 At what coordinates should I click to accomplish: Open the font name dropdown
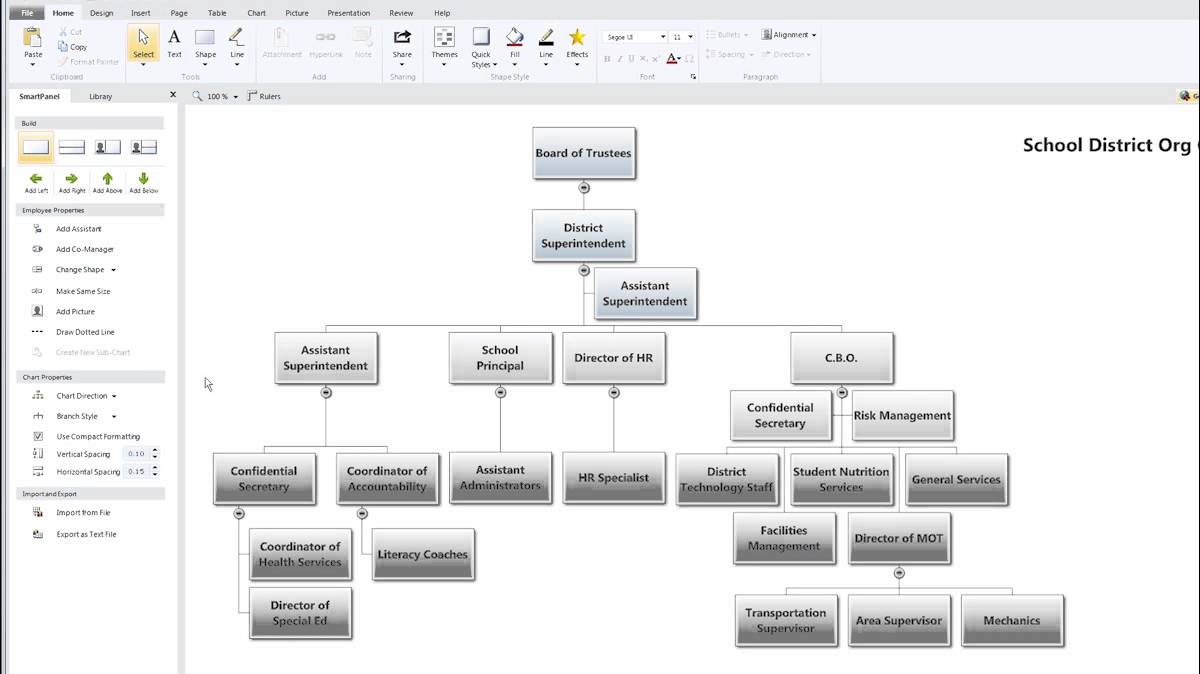[x=661, y=37]
